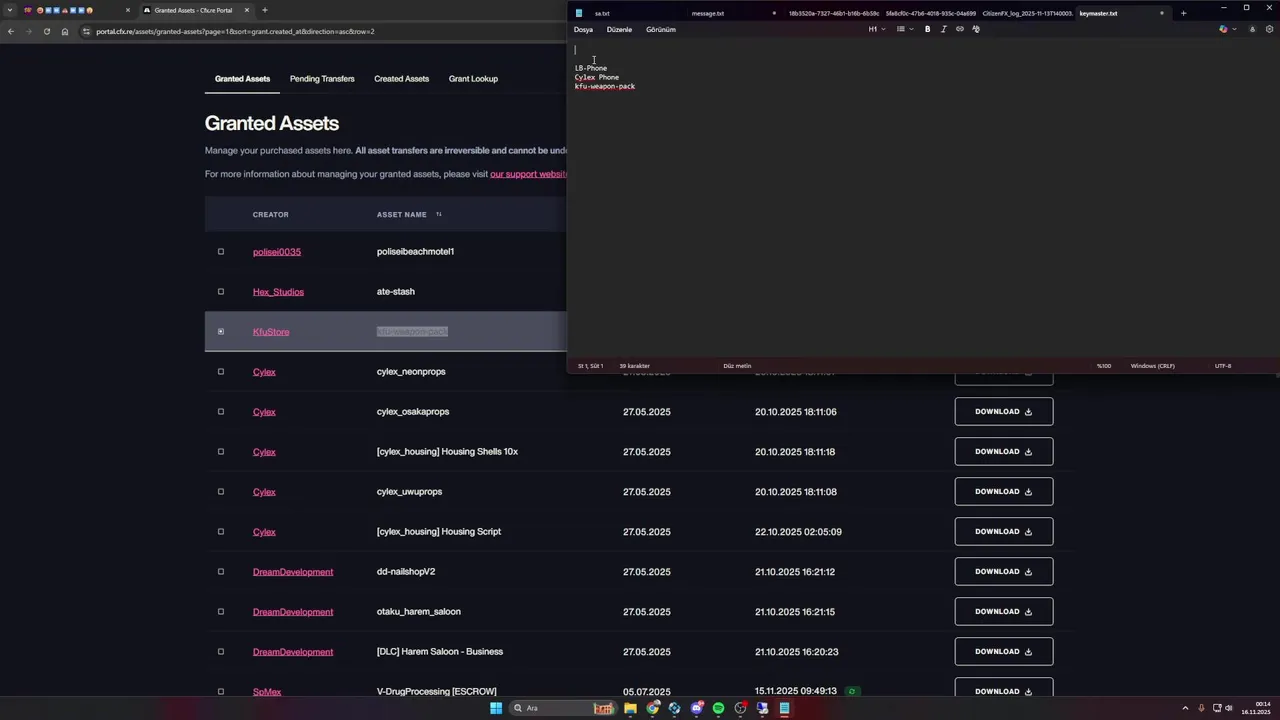Add a new Notepad tab
This screenshot has height=720, width=1280.
pyautogui.click(x=1183, y=13)
